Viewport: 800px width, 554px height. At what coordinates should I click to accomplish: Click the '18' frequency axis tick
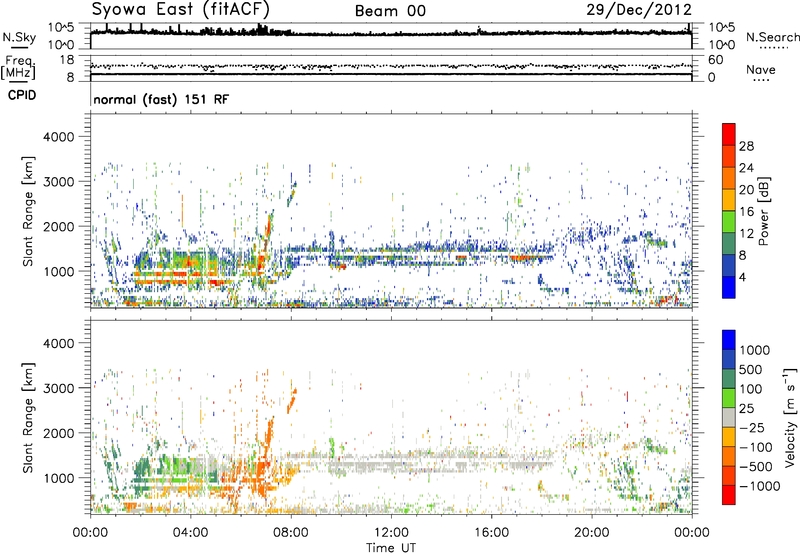[x=67, y=60]
